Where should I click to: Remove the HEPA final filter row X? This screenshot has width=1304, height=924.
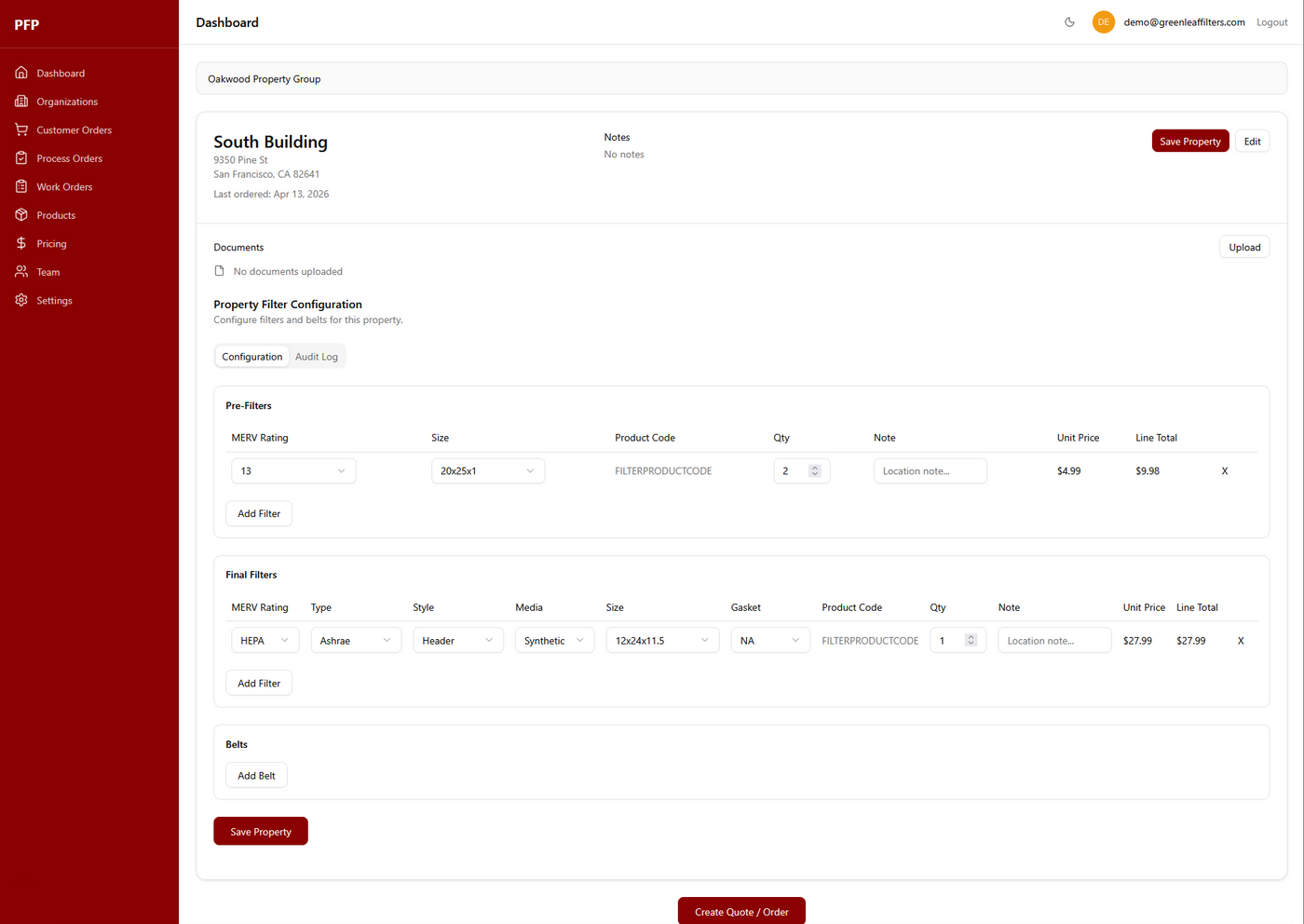[1241, 641]
